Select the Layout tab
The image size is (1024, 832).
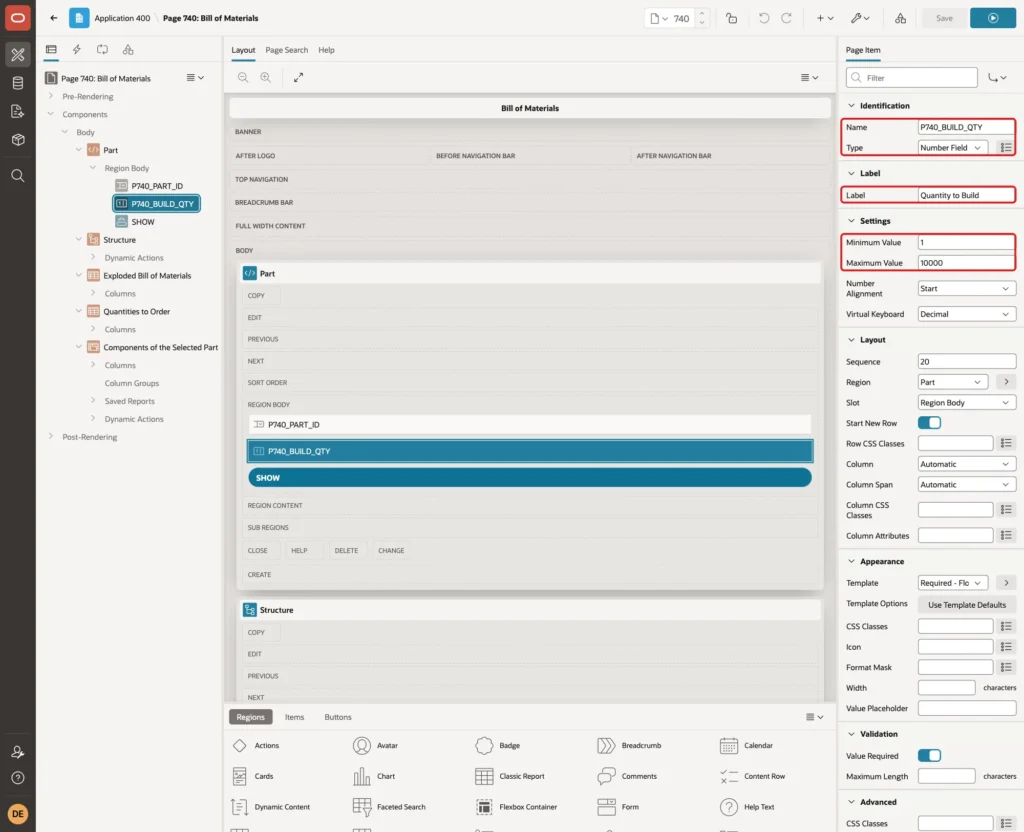pyautogui.click(x=243, y=50)
